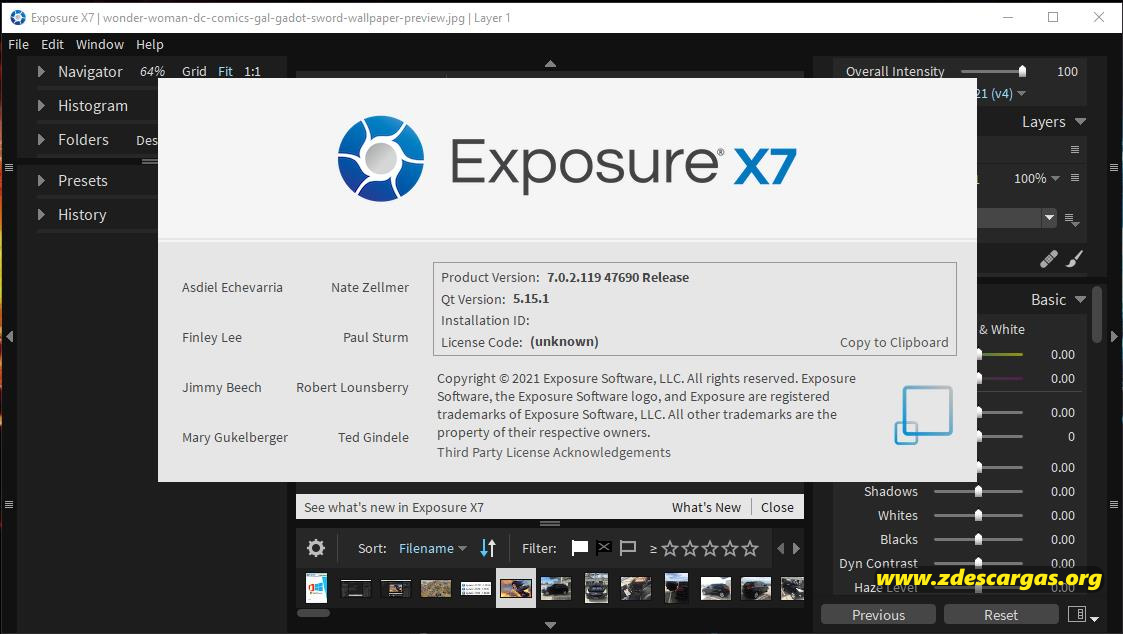Screen dimensions: 1123x634
Task: Open the Sort by Filename dropdown
Action: [x=433, y=548]
